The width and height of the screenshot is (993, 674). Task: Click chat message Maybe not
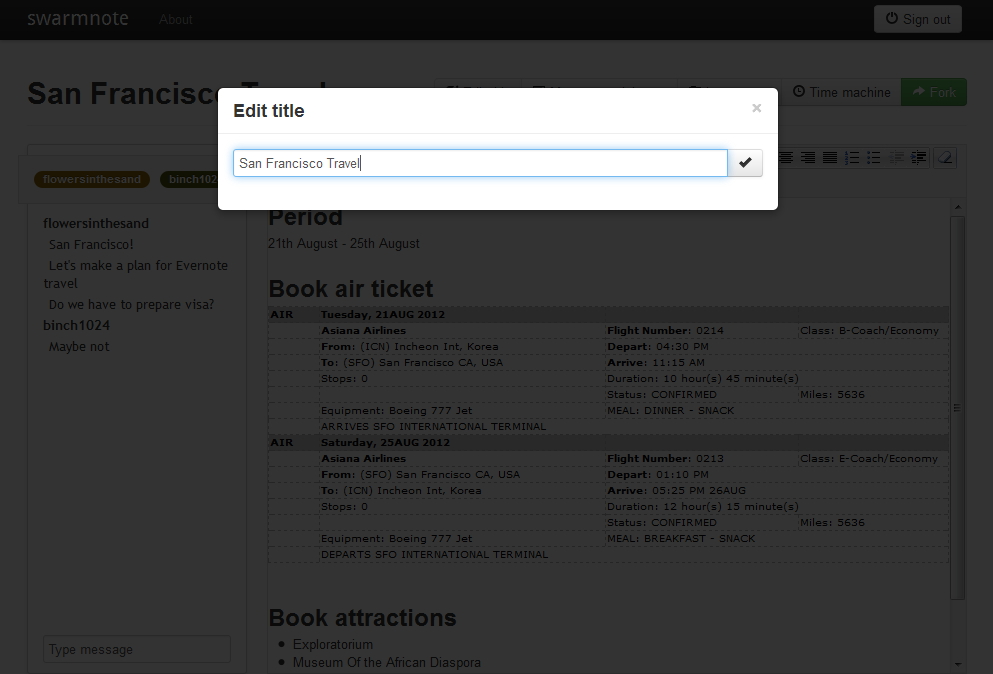79,347
